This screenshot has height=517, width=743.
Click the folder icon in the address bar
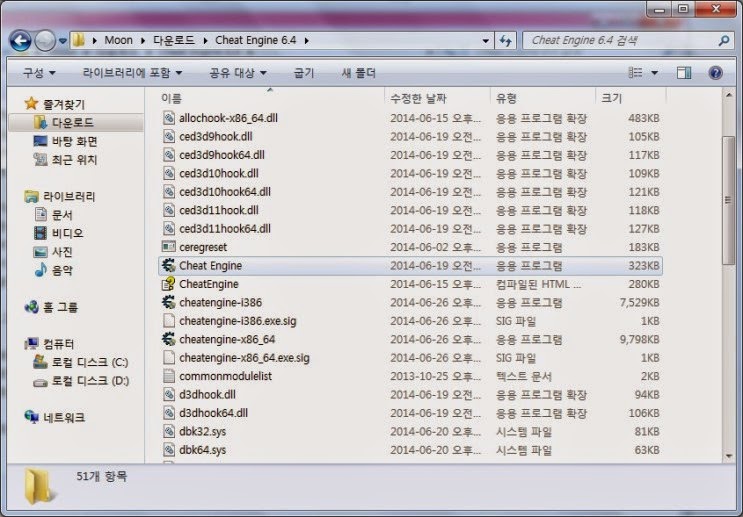coord(79,40)
